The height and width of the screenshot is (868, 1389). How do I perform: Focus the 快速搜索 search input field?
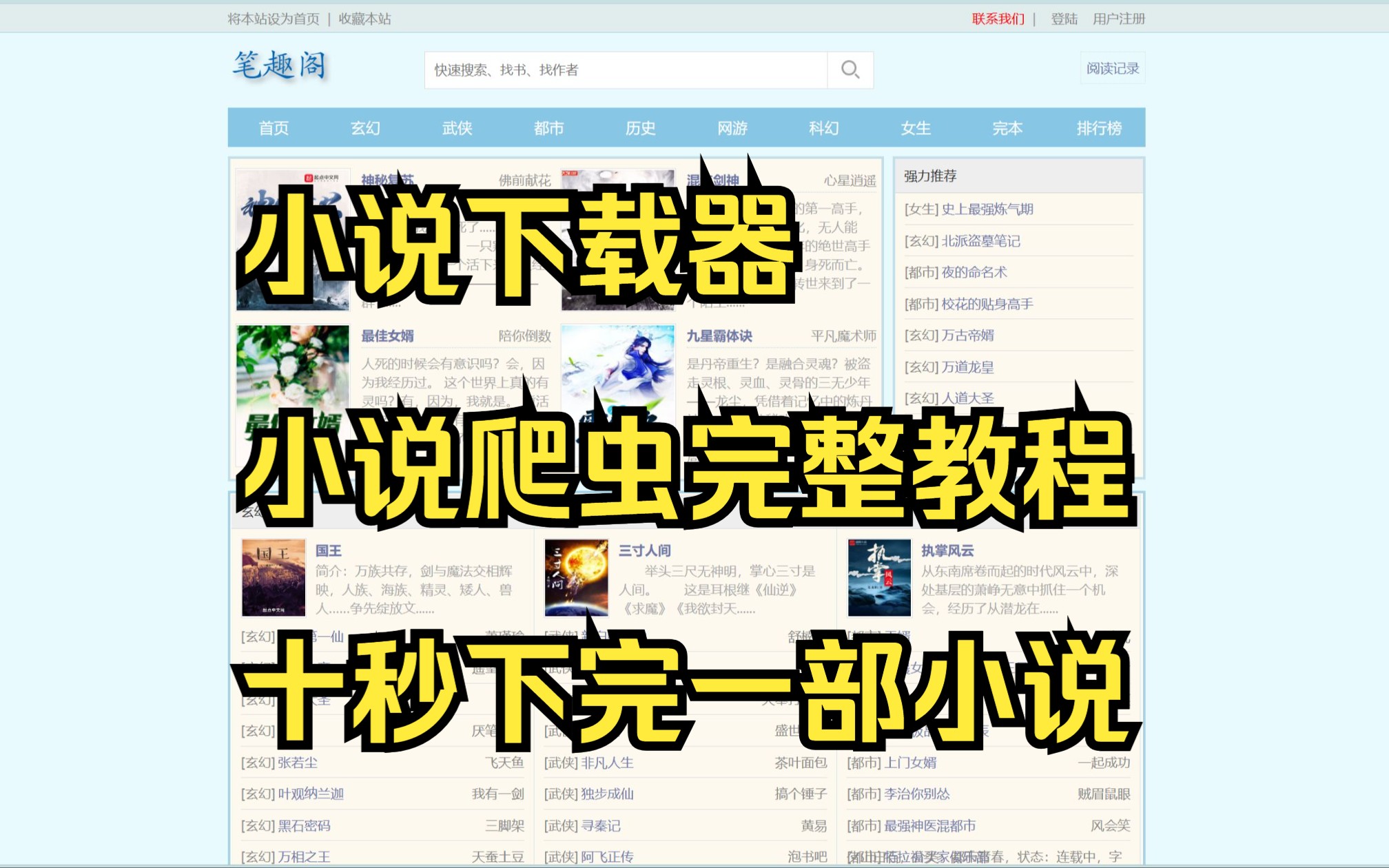(x=626, y=70)
